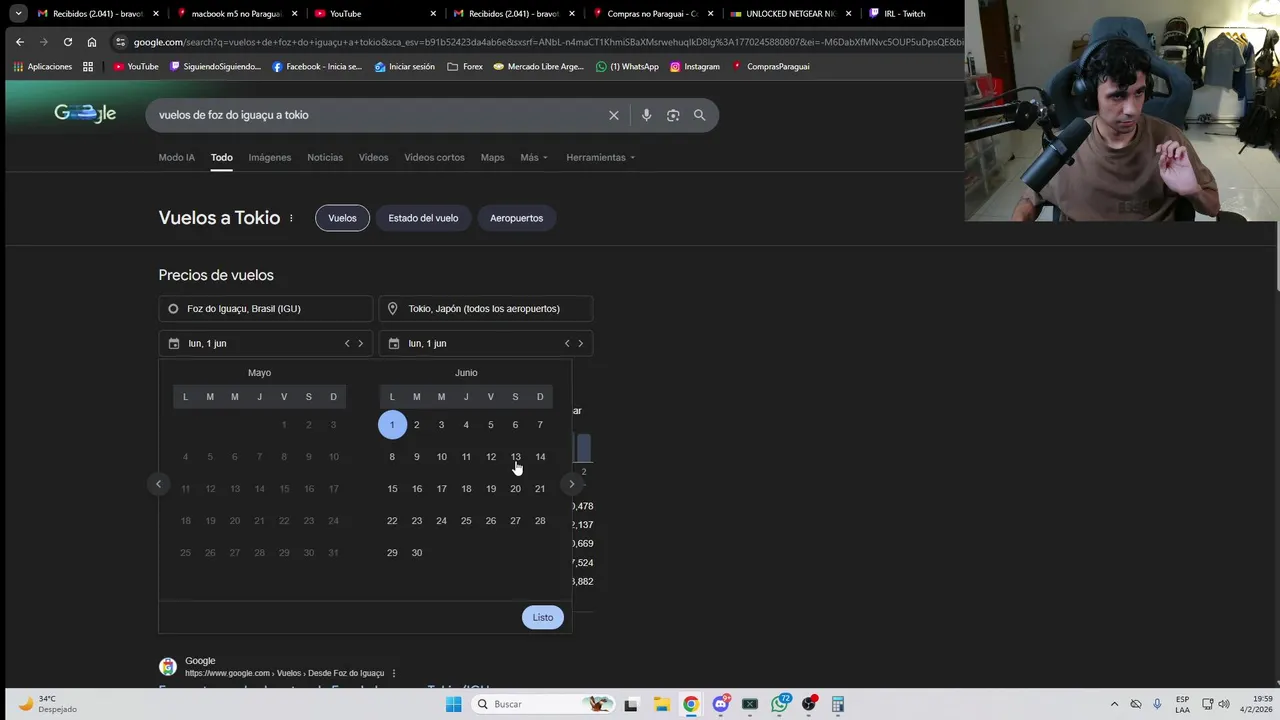Close the YouTube browser tab
1280x720 pixels.
click(x=433, y=14)
